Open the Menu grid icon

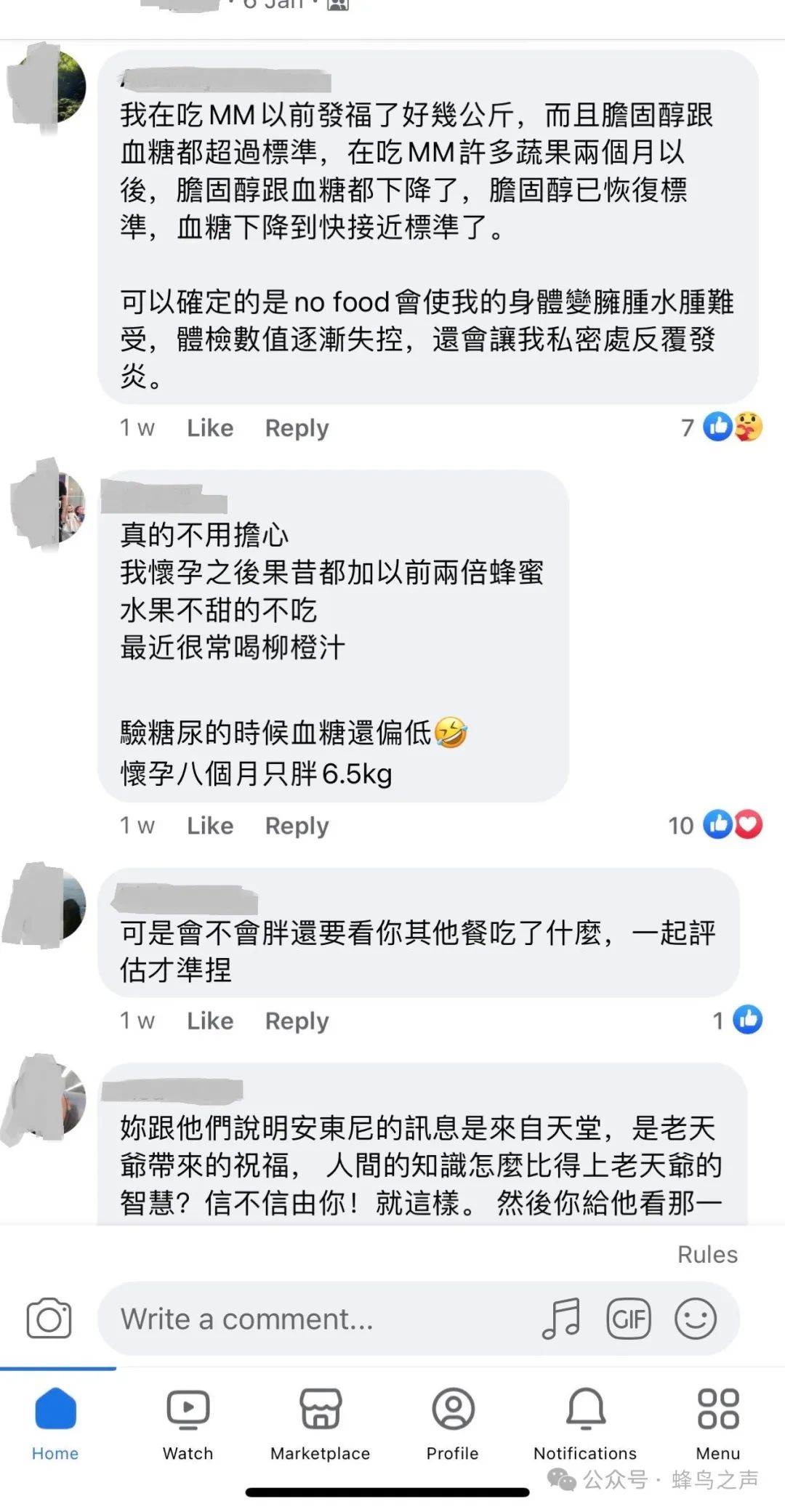click(718, 1423)
